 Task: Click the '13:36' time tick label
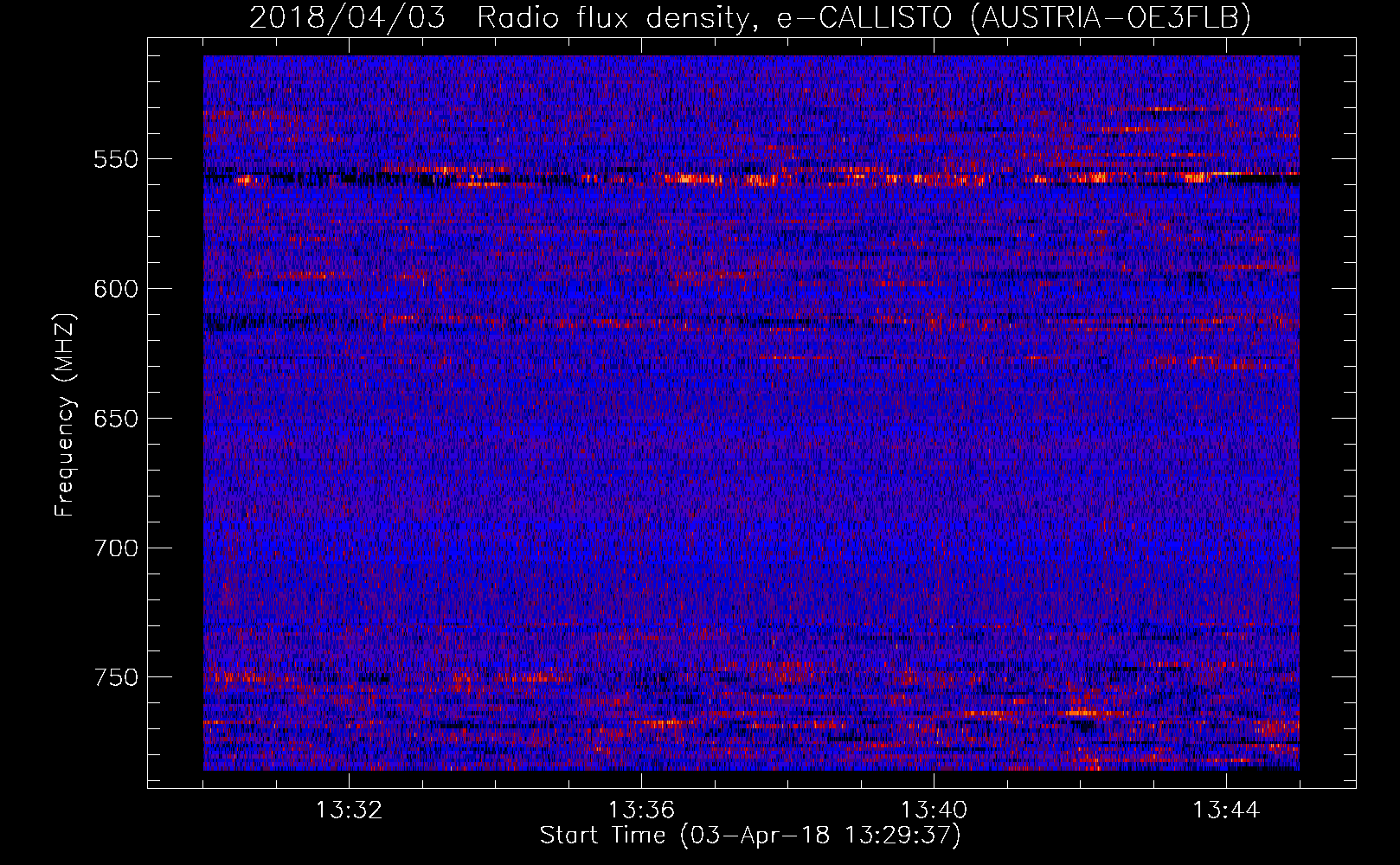[641, 811]
